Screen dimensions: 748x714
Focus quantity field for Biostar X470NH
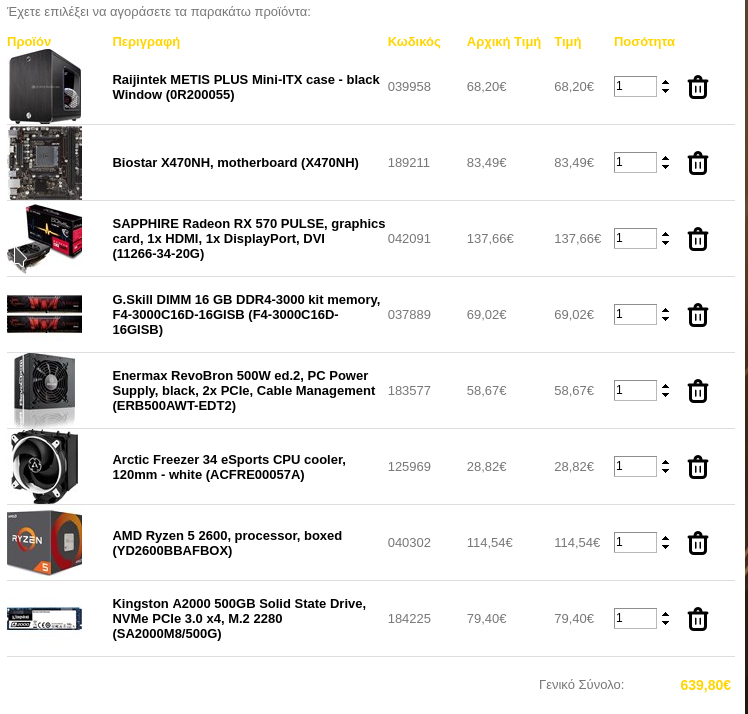[635, 163]
